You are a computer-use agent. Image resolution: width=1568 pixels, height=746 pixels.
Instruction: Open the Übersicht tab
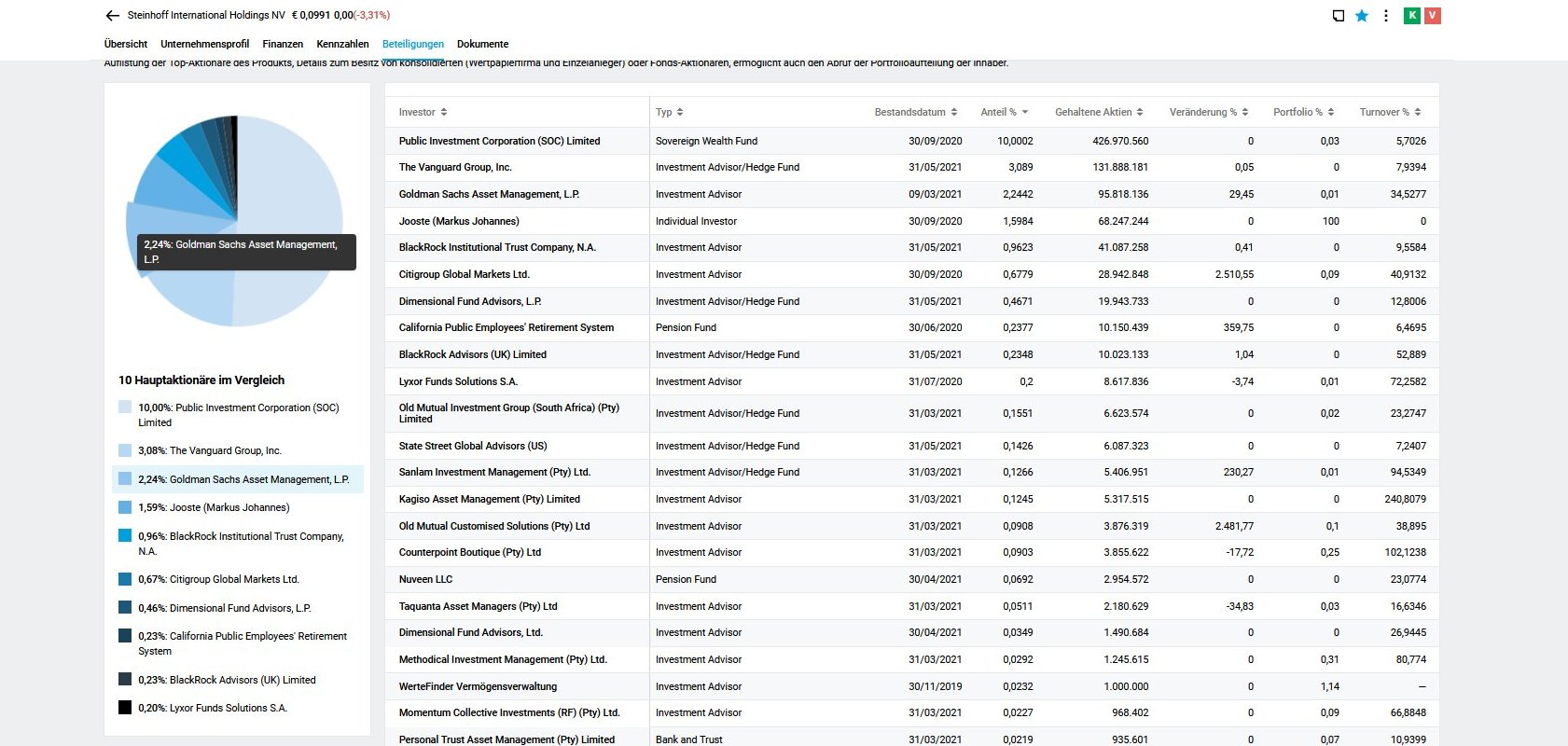126,44
